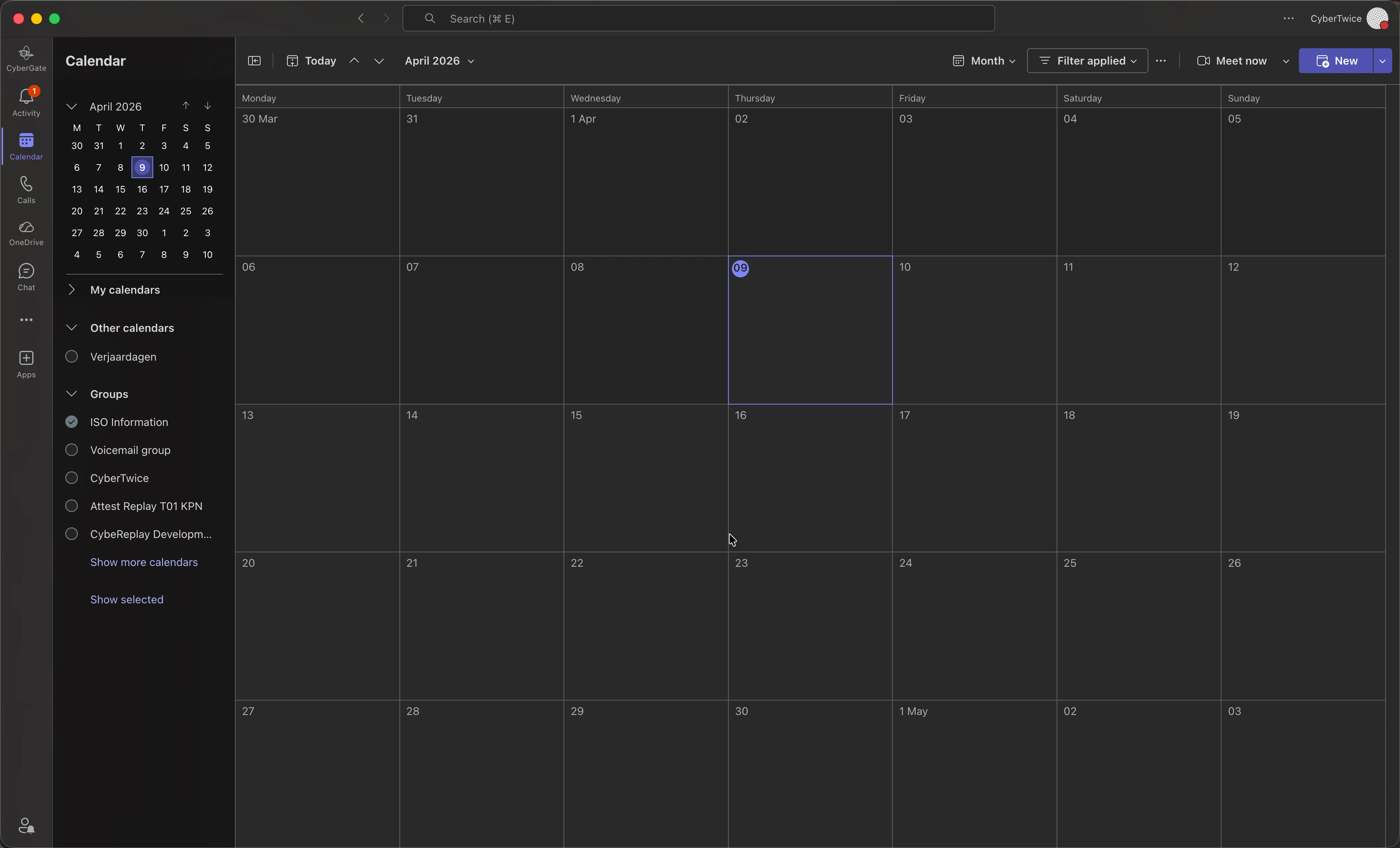This screenshot has width=1400, height=848.
Task: Open settings and more ellipsis near profile
Action: point(1289,19)
